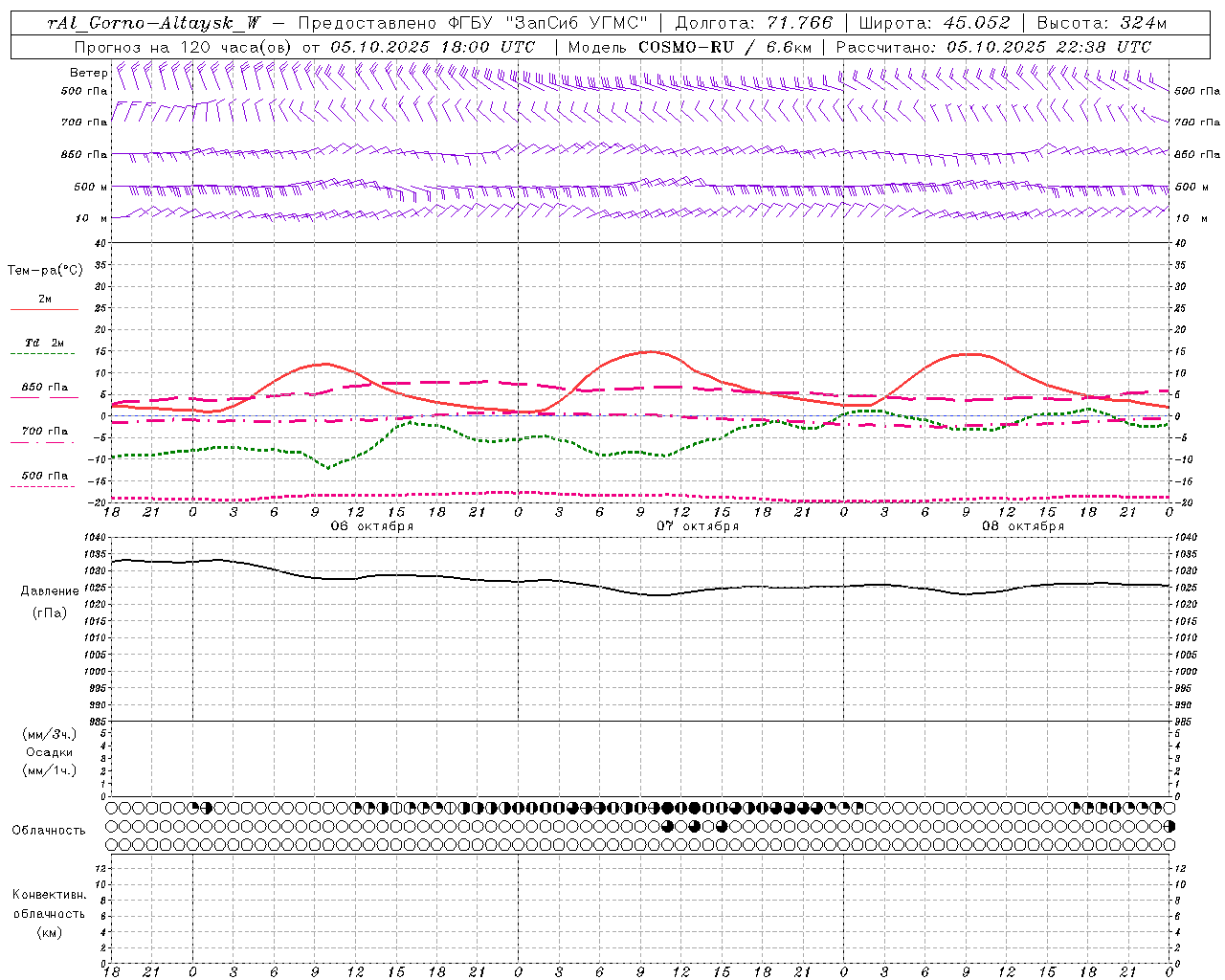This screenshot has height=980, width=1225.
Task: Click the left 10 м wind level label
Action: tap(91, 218)
